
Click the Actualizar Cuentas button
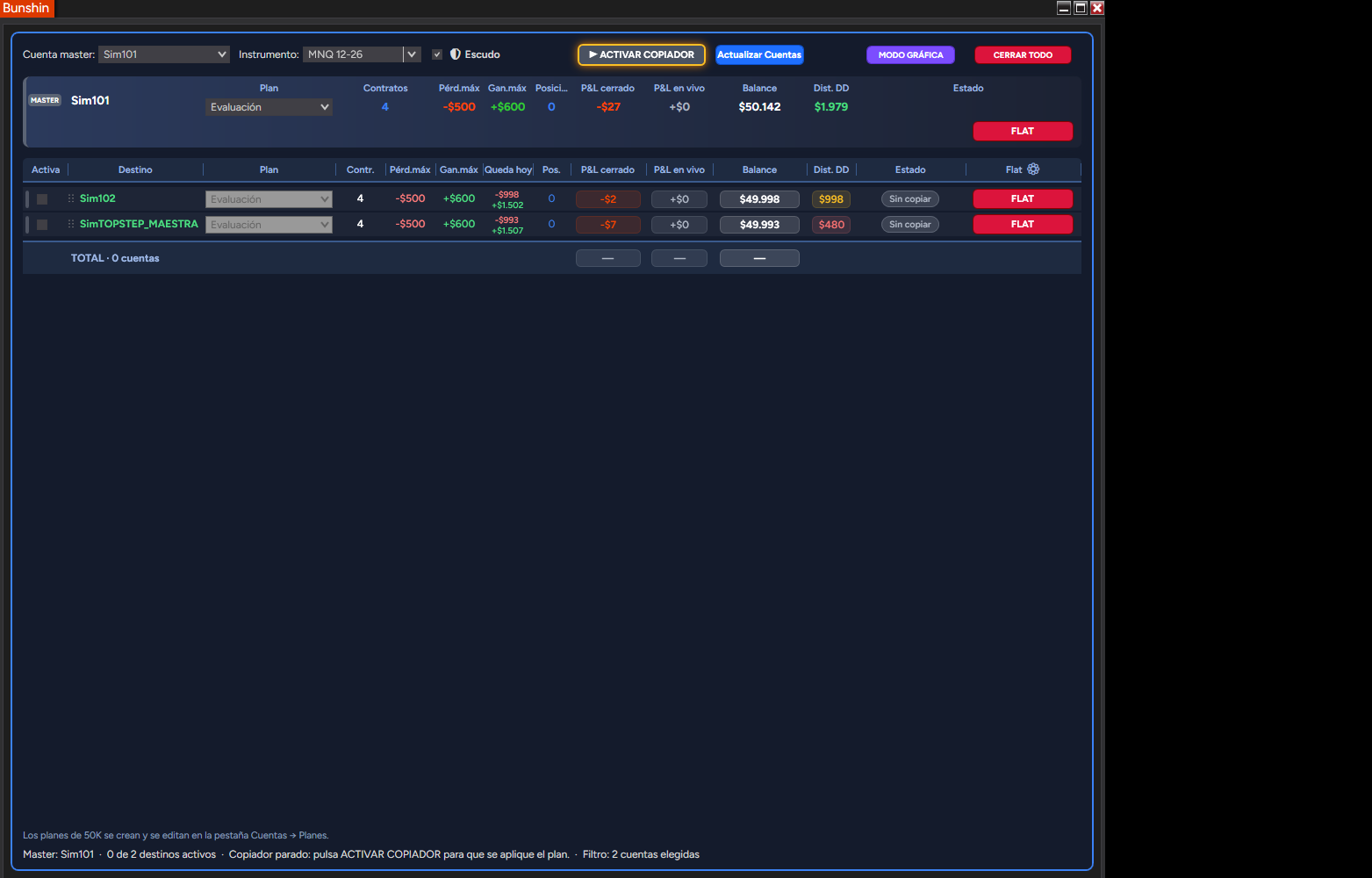tap(759, 54)
